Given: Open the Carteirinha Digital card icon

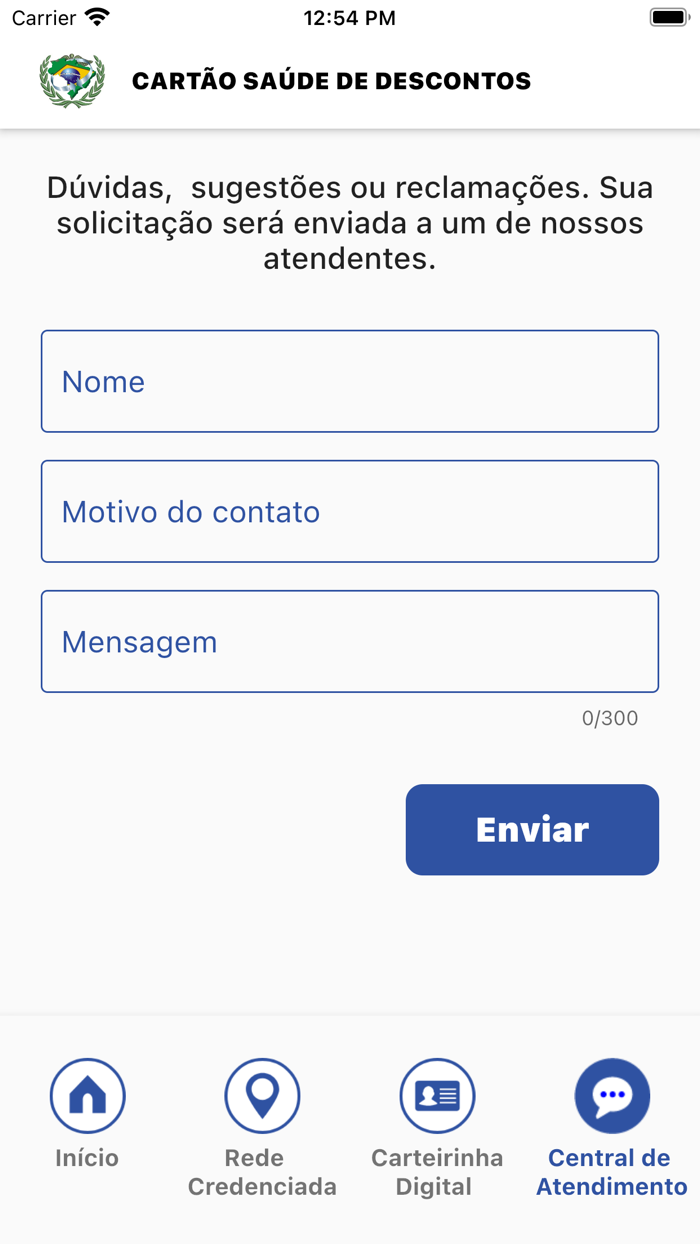Looking at the screenshot, I should pyautogui.click(x=436, y=1094).
